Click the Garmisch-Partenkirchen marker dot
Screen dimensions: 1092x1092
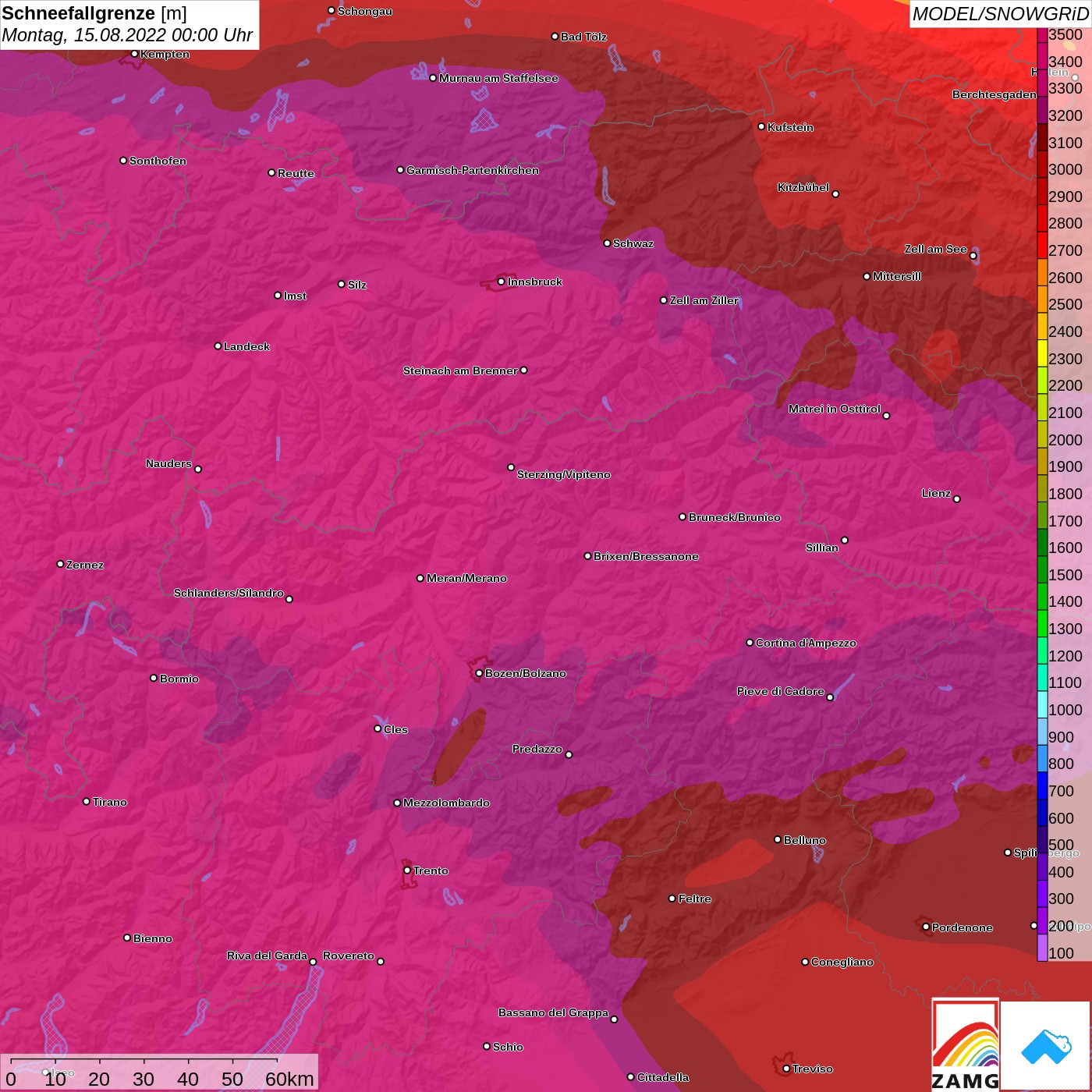click(x=400, y=170)
